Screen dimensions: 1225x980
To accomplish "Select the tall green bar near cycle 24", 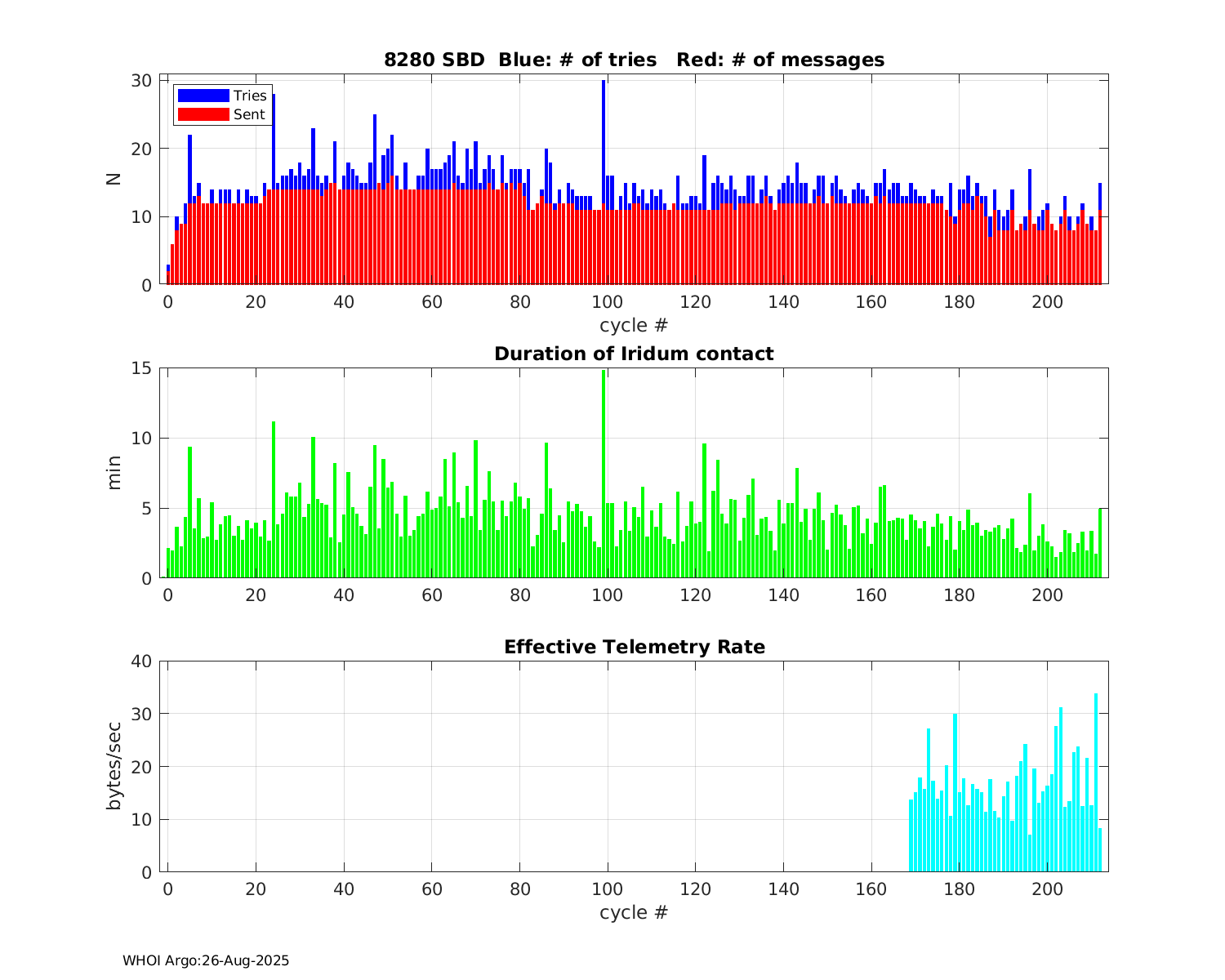I will (x=274, y=500).
